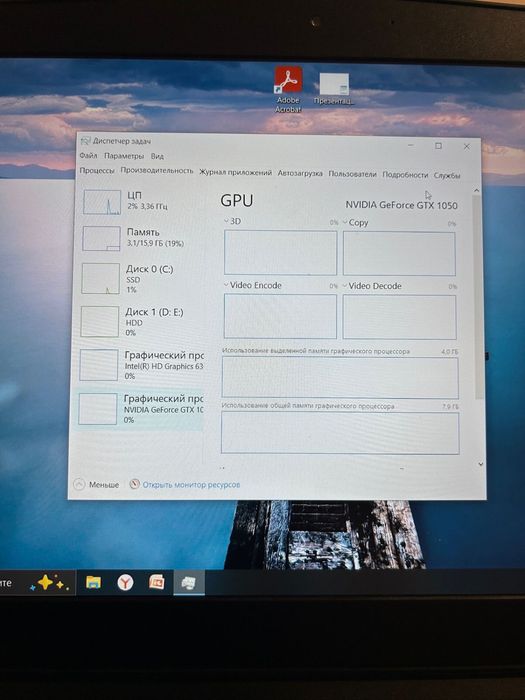
Task: Click scrollbar down arrow in GPU pane
Action: click(x=480, y=464)
